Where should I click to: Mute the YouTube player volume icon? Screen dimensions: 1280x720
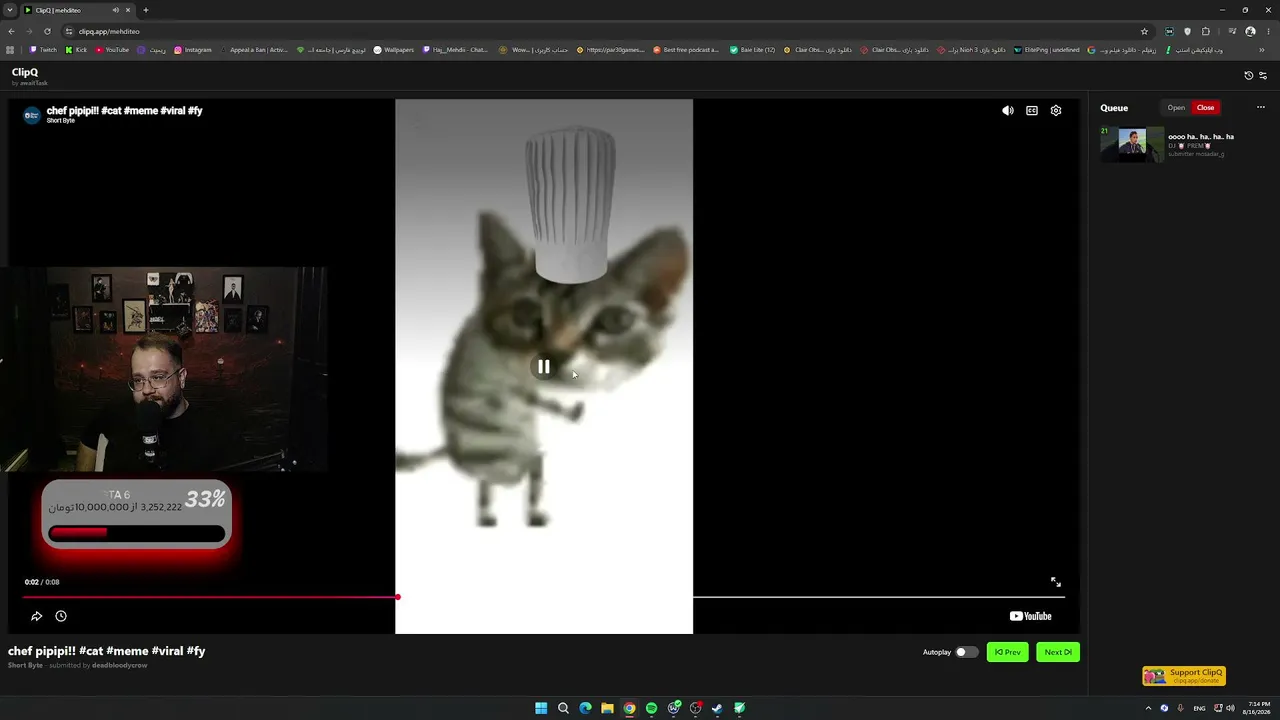click(x=1008, y=111)
